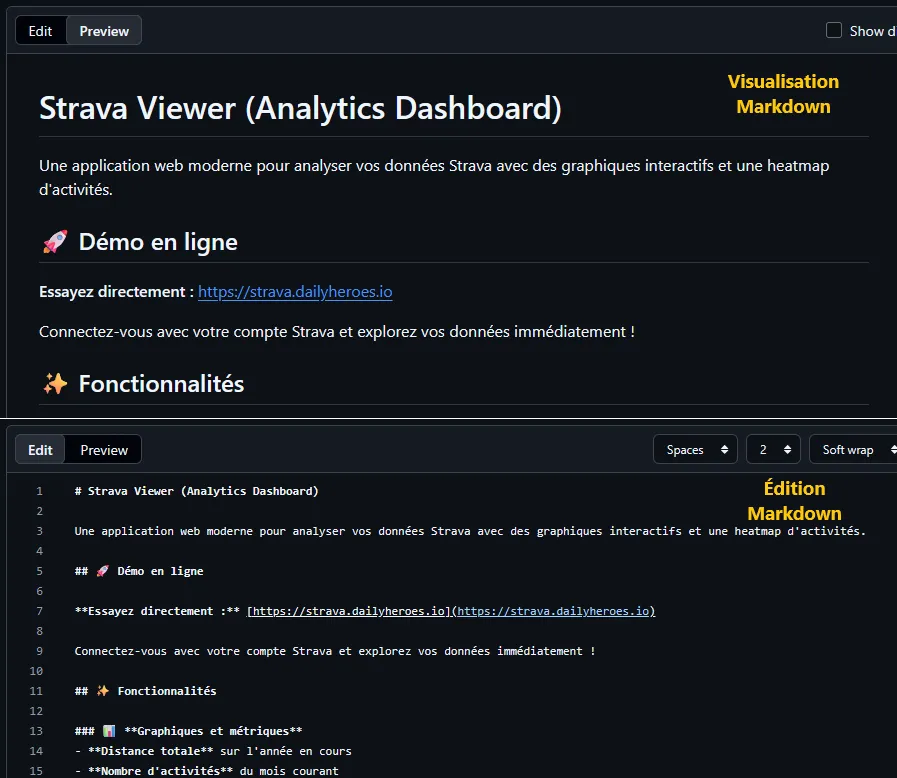Screen dimensions: 897x778
Task: Place cursor in line 3 description text
Action: pyautogui.click(x=470, y=531)
